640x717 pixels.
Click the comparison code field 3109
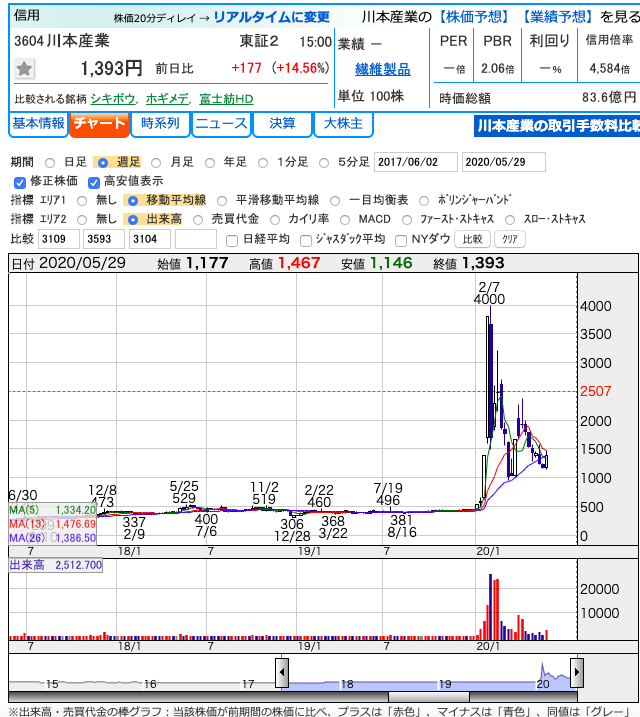click(x=59, y=239)
